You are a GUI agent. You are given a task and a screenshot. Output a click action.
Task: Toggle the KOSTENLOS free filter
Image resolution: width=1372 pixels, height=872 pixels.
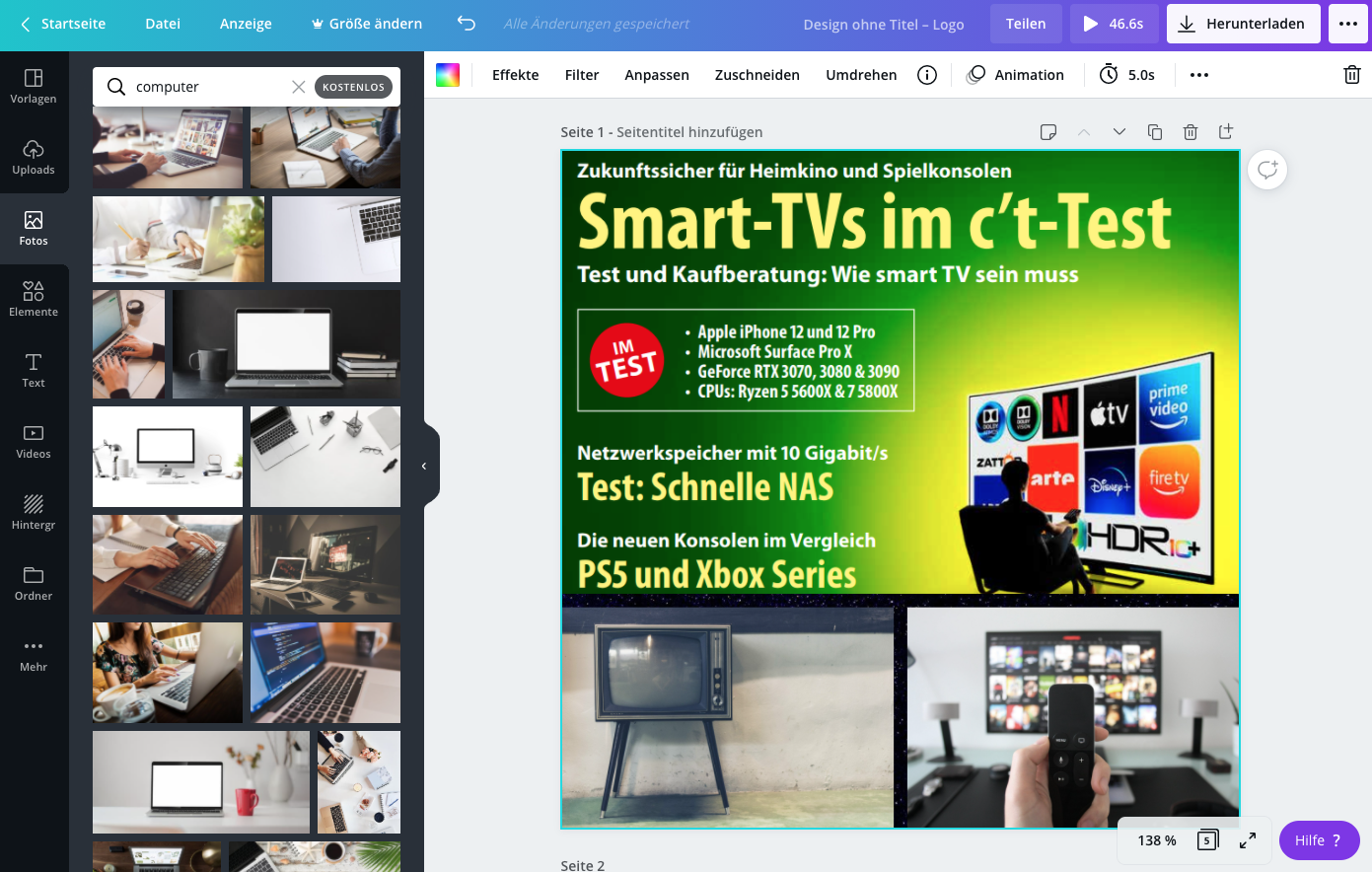point(353,87)
